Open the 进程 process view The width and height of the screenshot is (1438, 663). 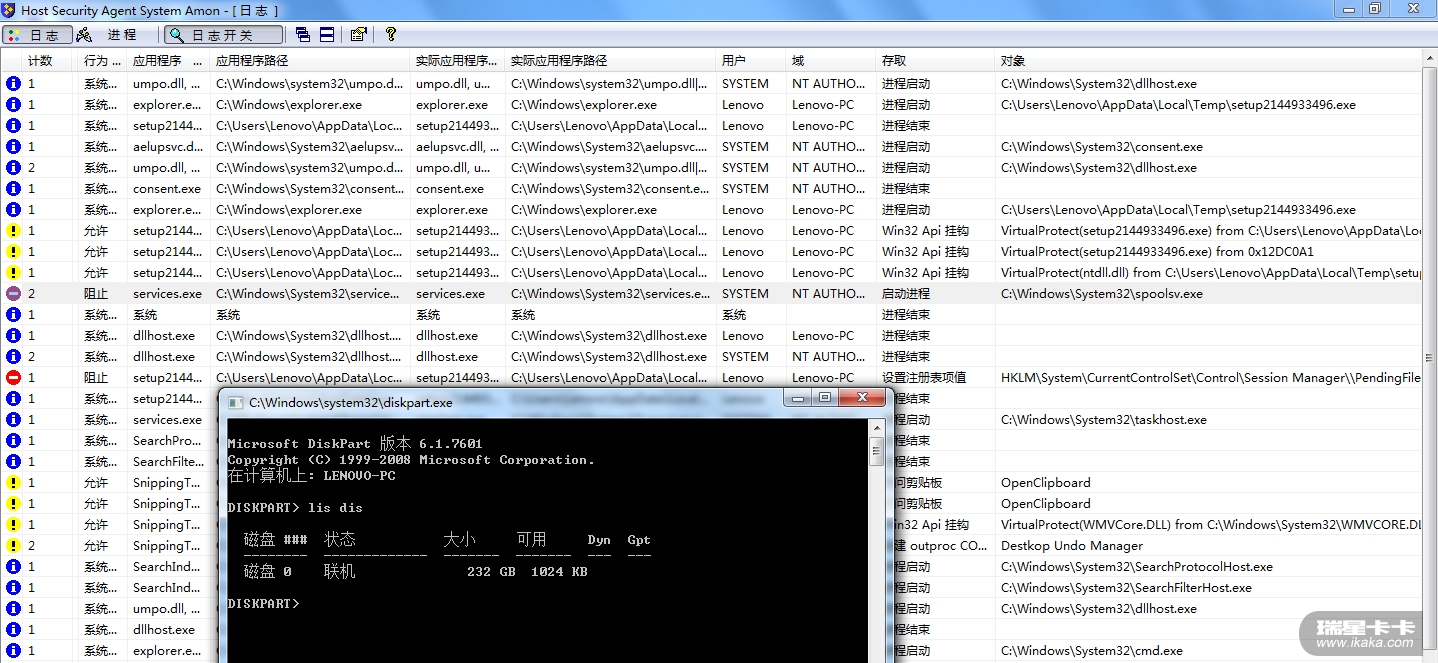[108, 34]
